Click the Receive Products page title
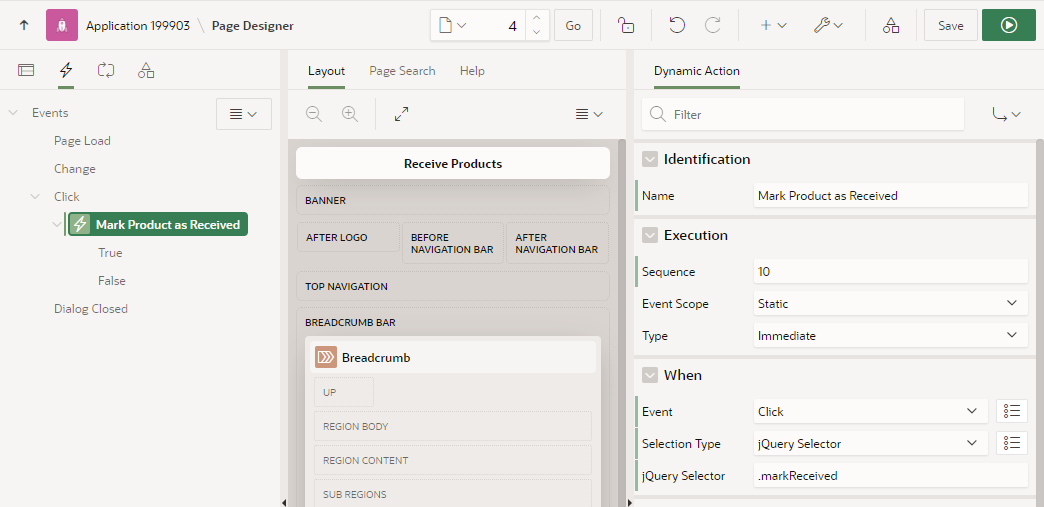Viewport: 1044px width, 507px height. [x=453, y=163]
